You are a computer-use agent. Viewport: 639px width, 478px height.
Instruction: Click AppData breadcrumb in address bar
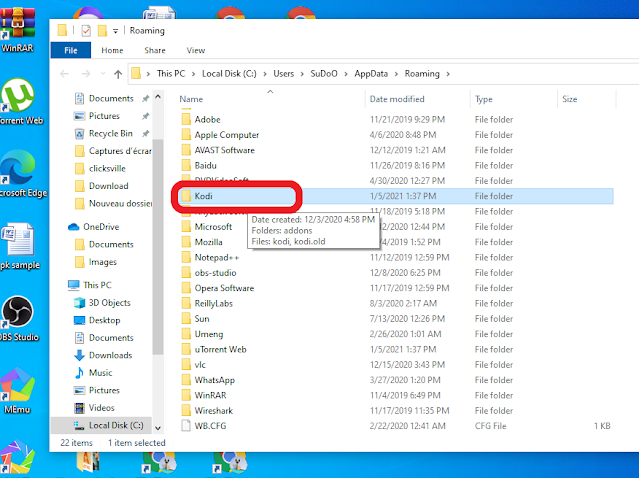[x=371, y=74]
